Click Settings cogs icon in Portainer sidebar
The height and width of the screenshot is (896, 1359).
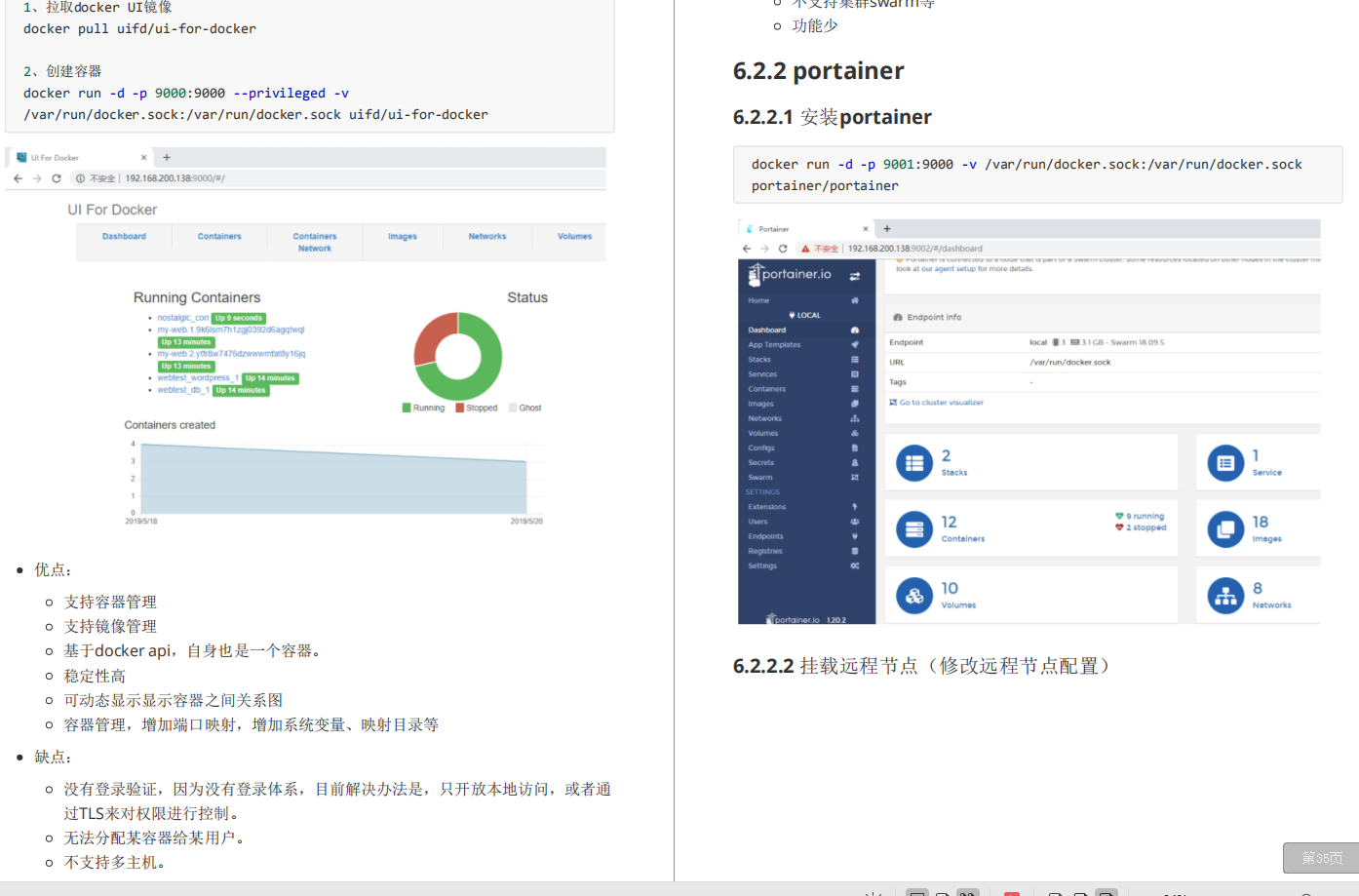(x=855, y=565)
